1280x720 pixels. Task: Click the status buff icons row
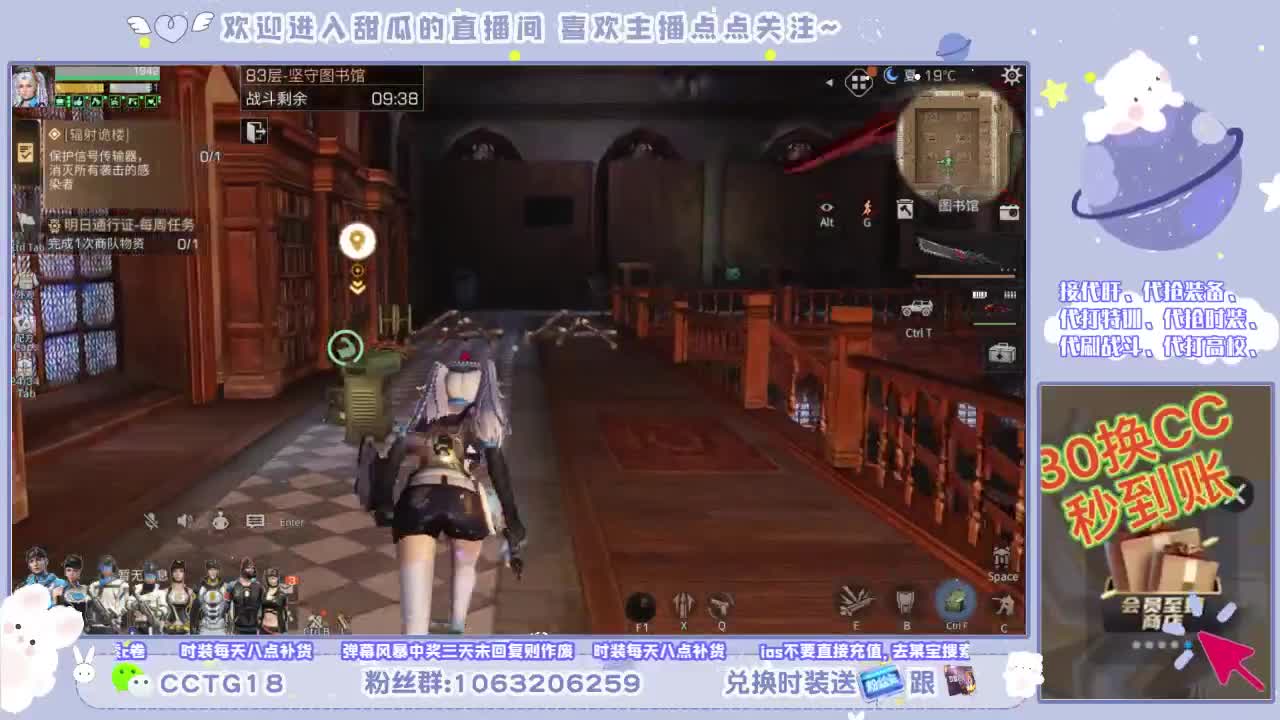pyautogui.click(x=106, y=102)
